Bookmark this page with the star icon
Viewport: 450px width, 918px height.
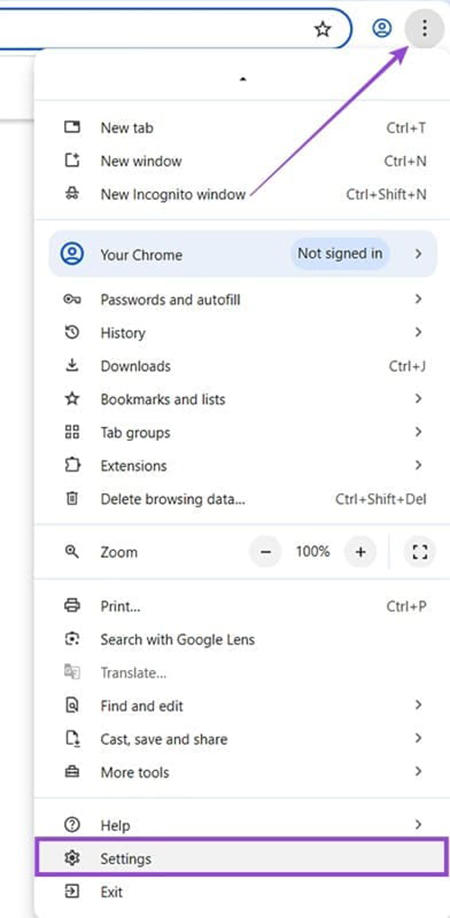click(323, 29)
